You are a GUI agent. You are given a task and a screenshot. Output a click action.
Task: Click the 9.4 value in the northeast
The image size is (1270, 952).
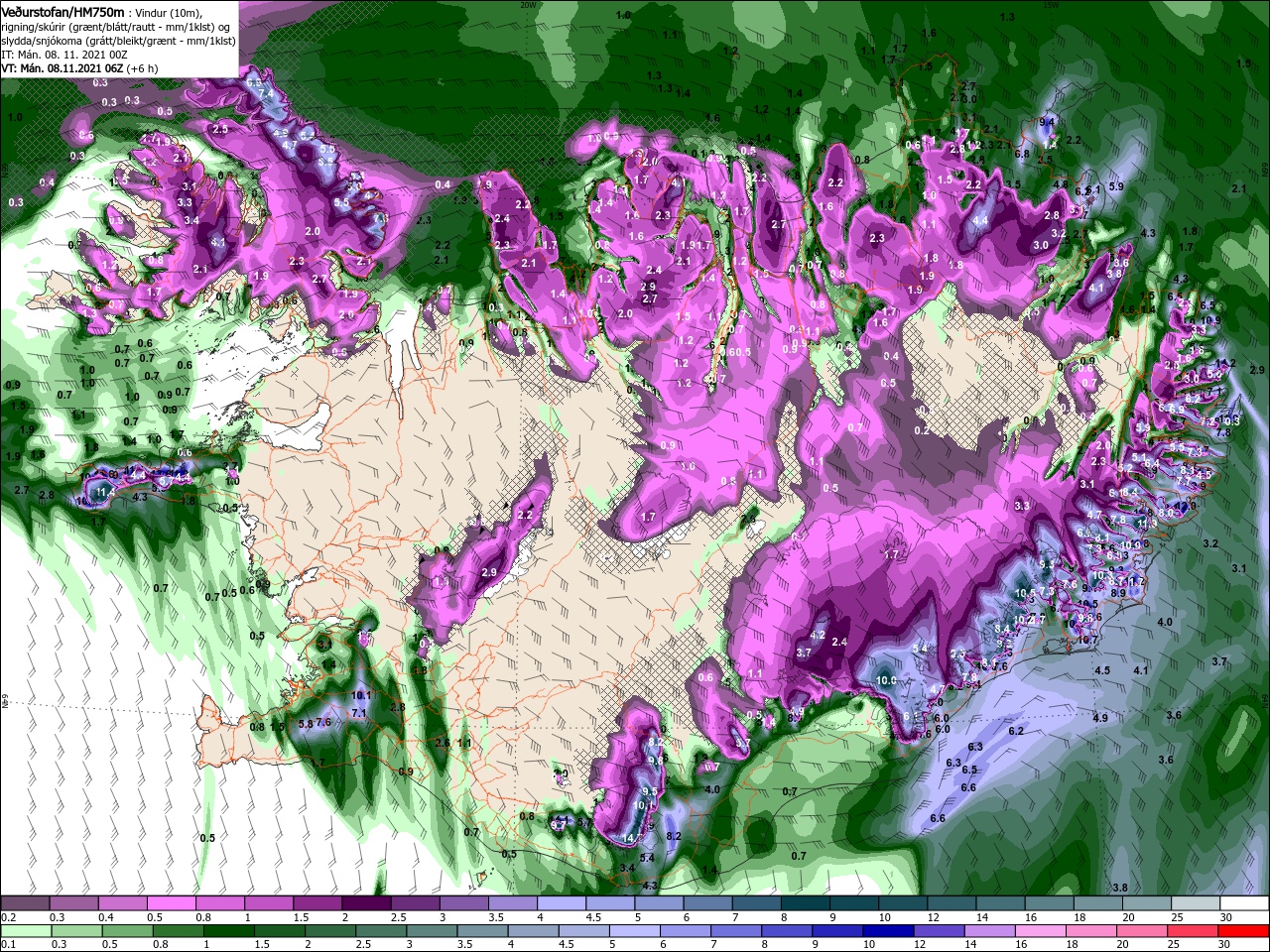1046,121
